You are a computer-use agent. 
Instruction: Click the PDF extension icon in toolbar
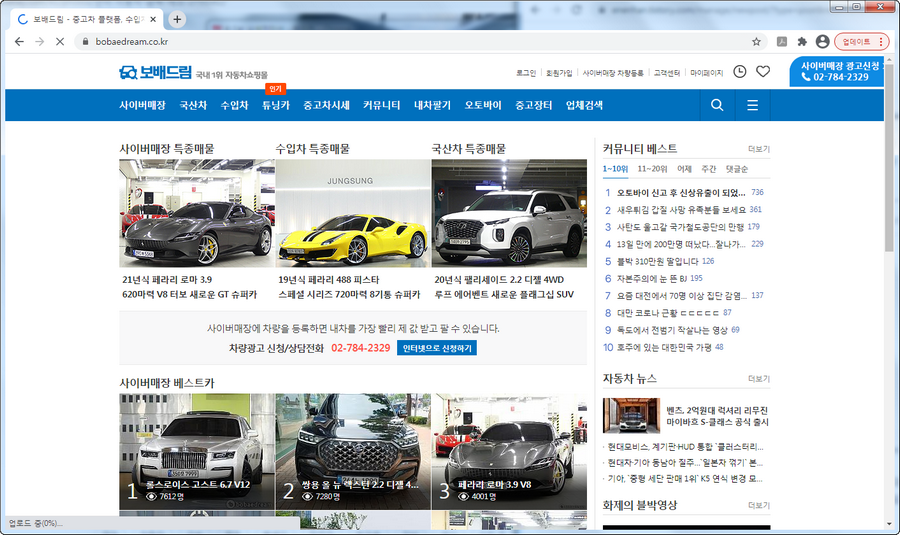(781, 41)
